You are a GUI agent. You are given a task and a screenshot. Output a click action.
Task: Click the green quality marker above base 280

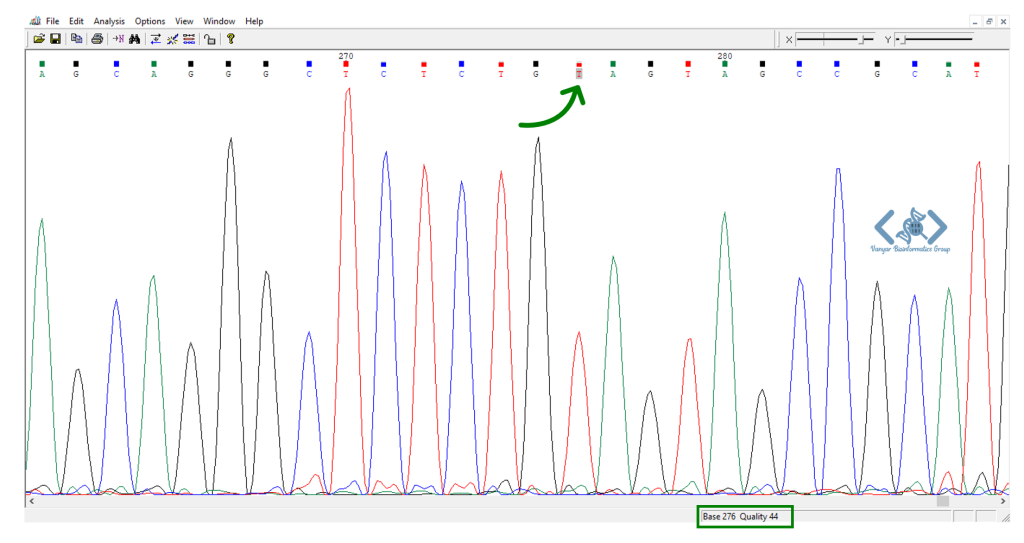tap(724, 64)
